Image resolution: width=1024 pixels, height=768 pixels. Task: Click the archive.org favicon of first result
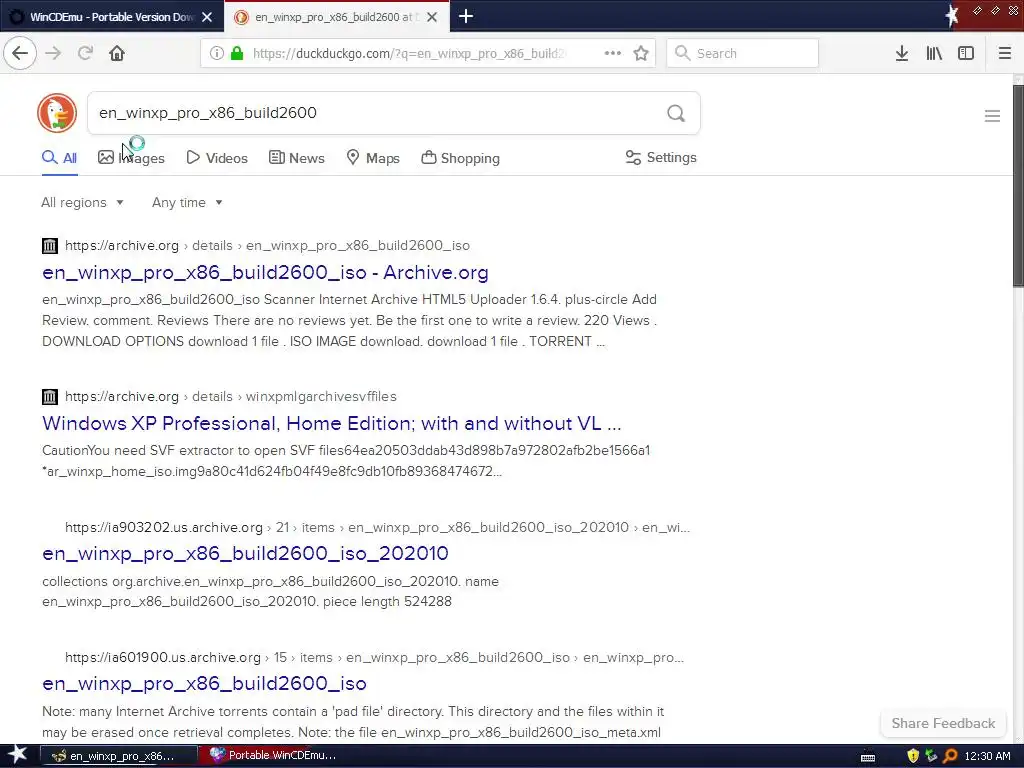tap(50, 246)
